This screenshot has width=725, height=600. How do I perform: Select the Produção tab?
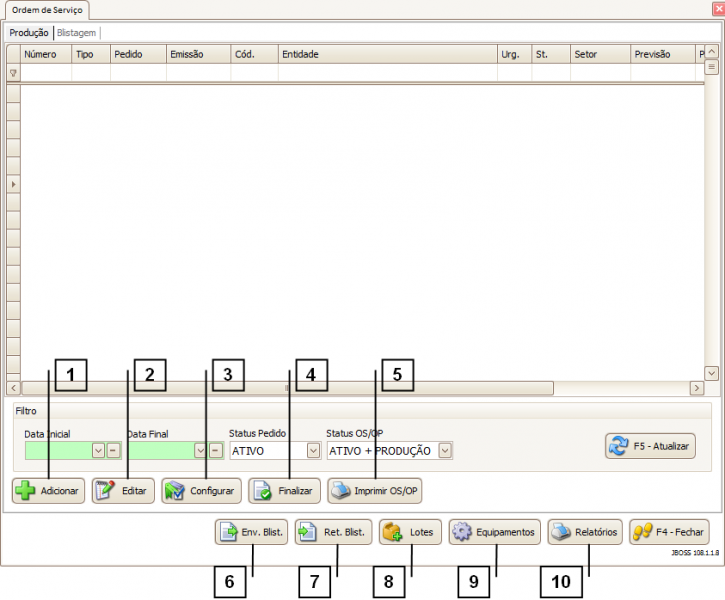(x=29, y=32)
